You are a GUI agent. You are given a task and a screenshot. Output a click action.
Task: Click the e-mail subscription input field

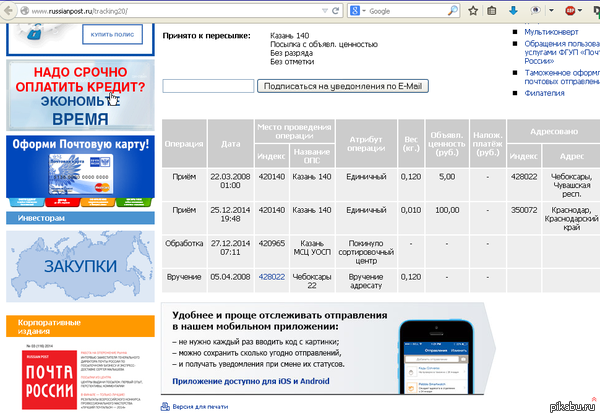208,86
